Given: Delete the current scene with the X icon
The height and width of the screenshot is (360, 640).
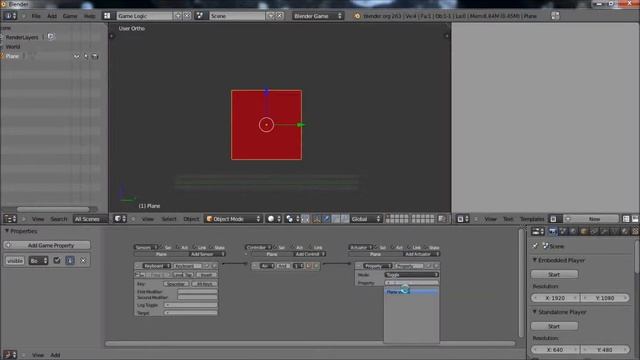Looking at the screenshot, I should click(x=280, y=16).
